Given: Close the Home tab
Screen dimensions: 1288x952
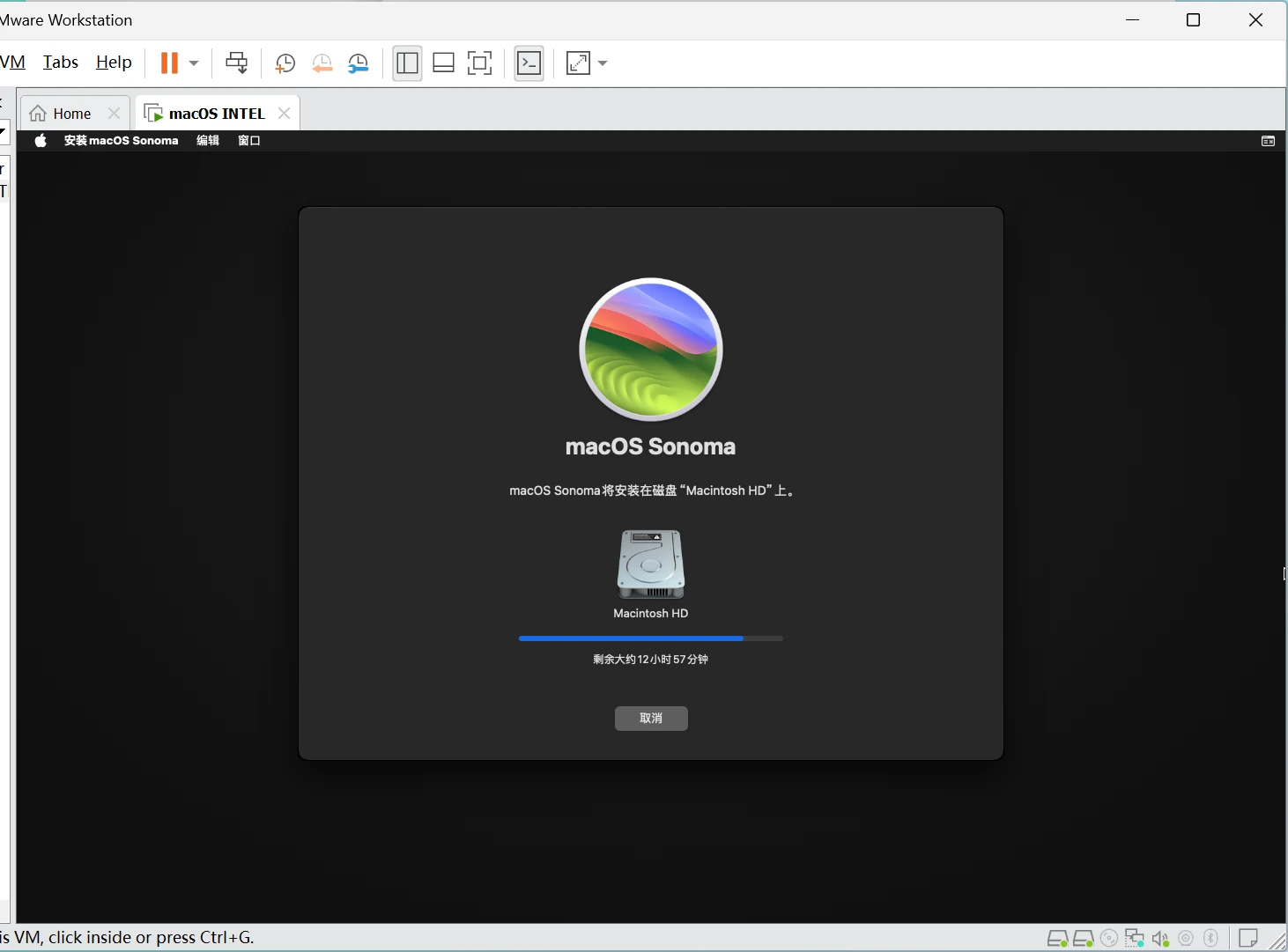Looking at the screenshot, I should [114, 114].
